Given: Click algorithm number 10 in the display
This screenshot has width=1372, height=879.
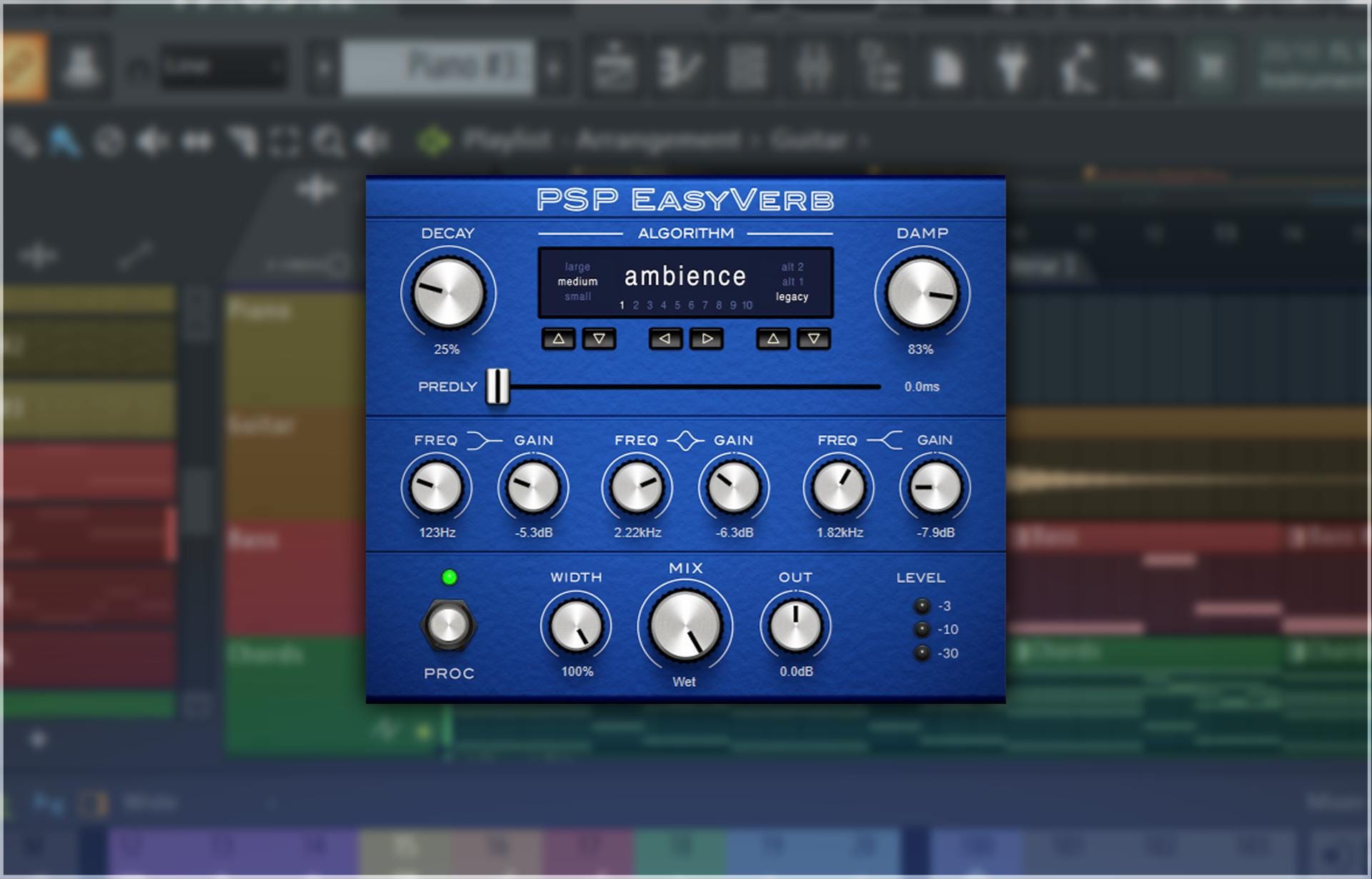Looking at the screenshot, I should [747, 305].
